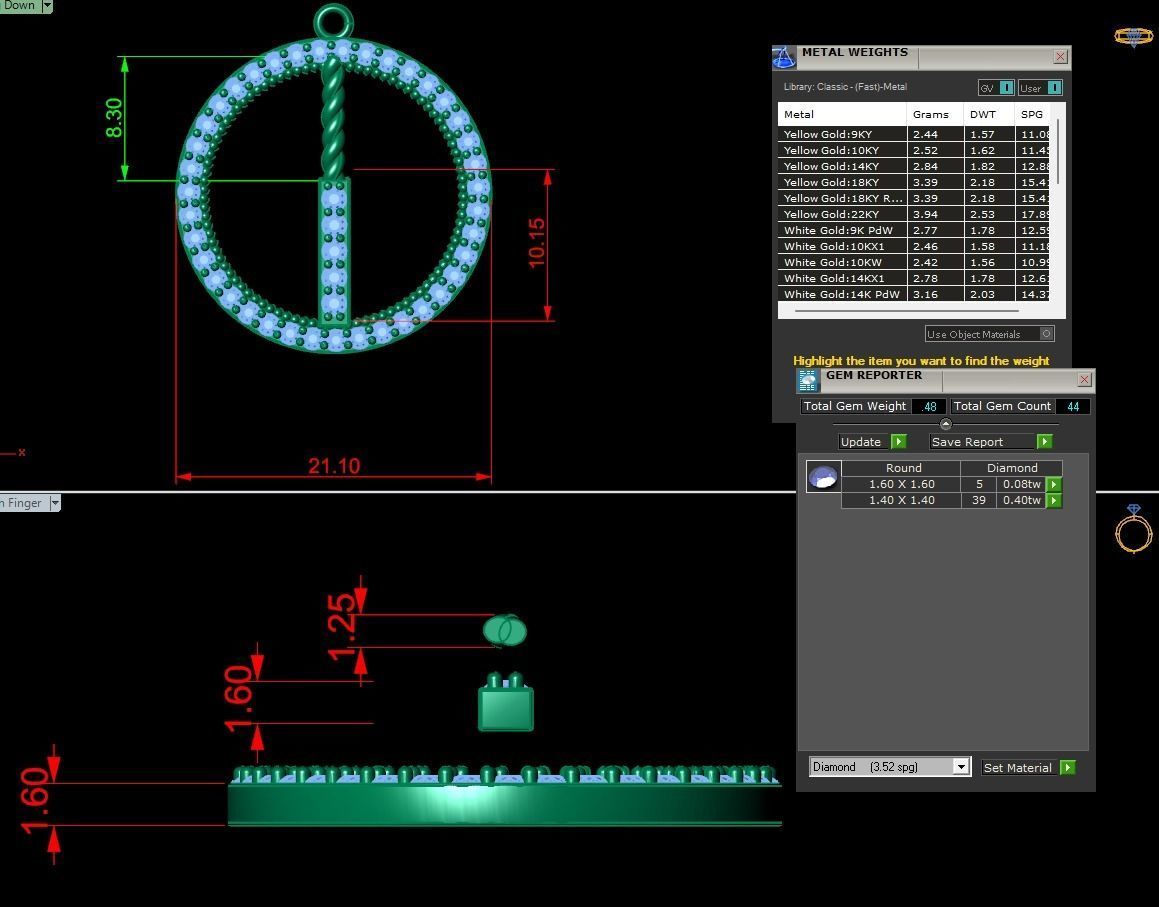Click the Round column header in gem table

(901, 468)
